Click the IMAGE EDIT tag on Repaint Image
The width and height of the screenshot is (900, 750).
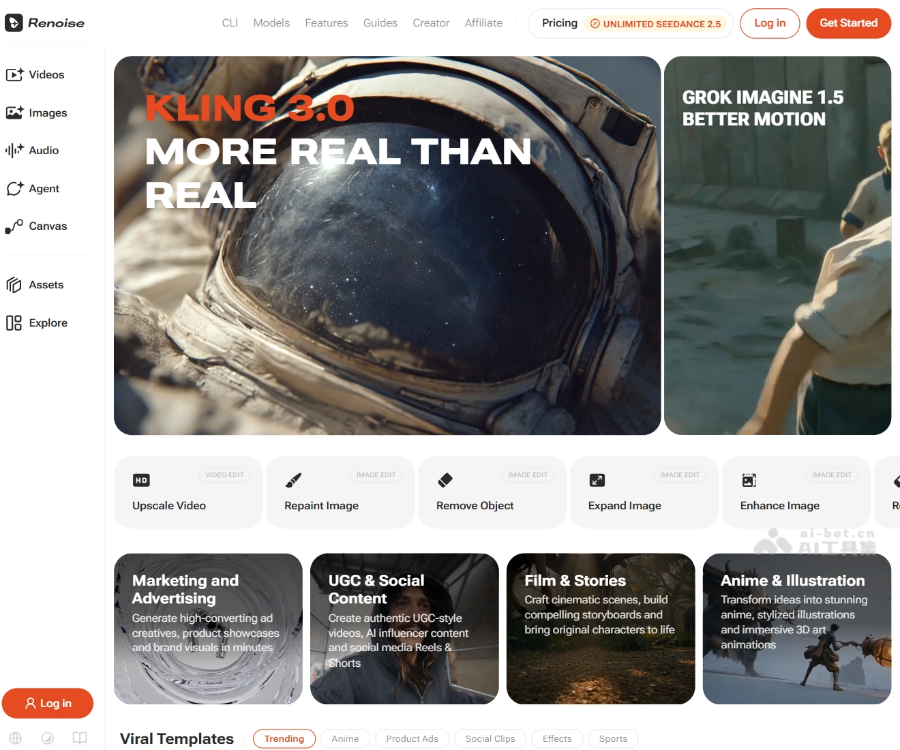click(x=376, y=475)
